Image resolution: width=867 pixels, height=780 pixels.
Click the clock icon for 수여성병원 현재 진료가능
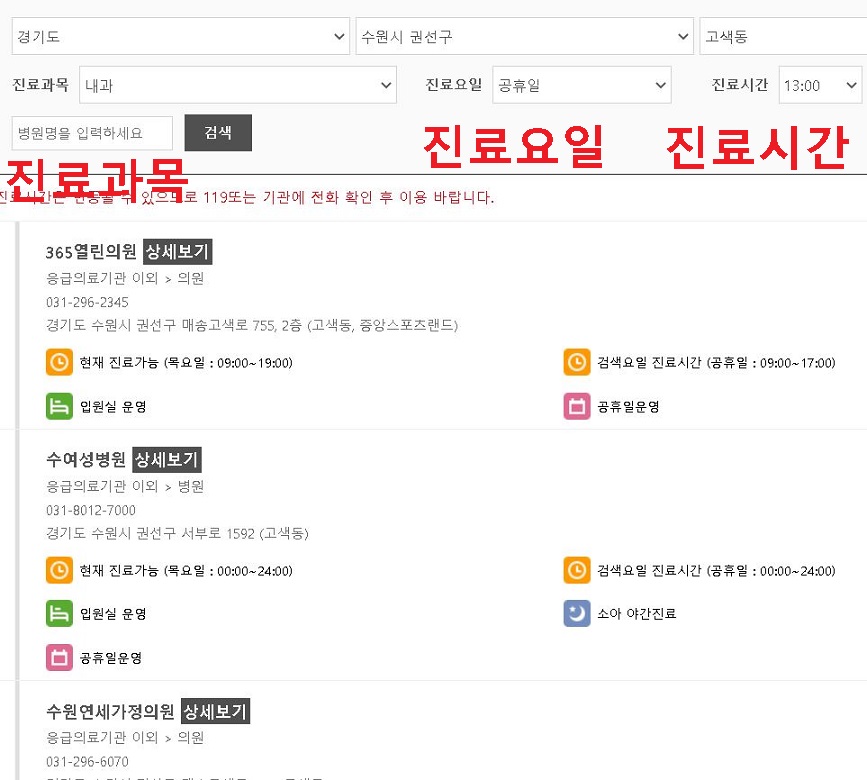click(x=59, y=570)
